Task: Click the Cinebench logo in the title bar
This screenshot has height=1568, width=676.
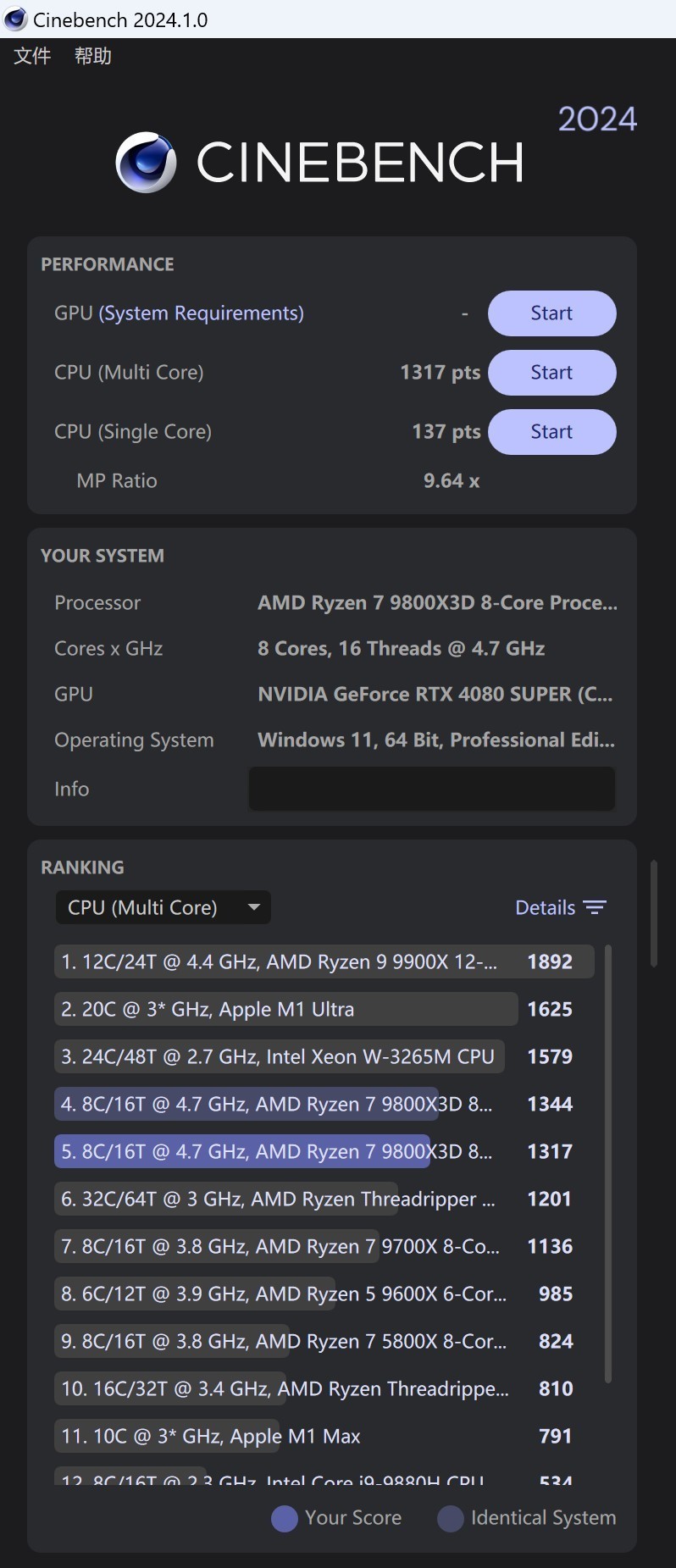Action: 14,19
